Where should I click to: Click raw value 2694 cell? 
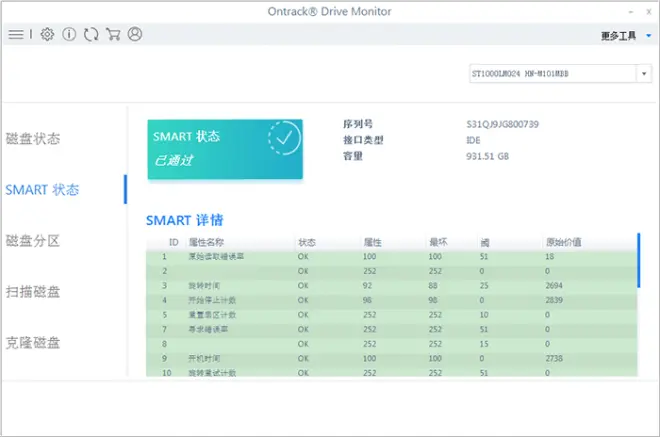pyautogui.click(x=554, y=286)
